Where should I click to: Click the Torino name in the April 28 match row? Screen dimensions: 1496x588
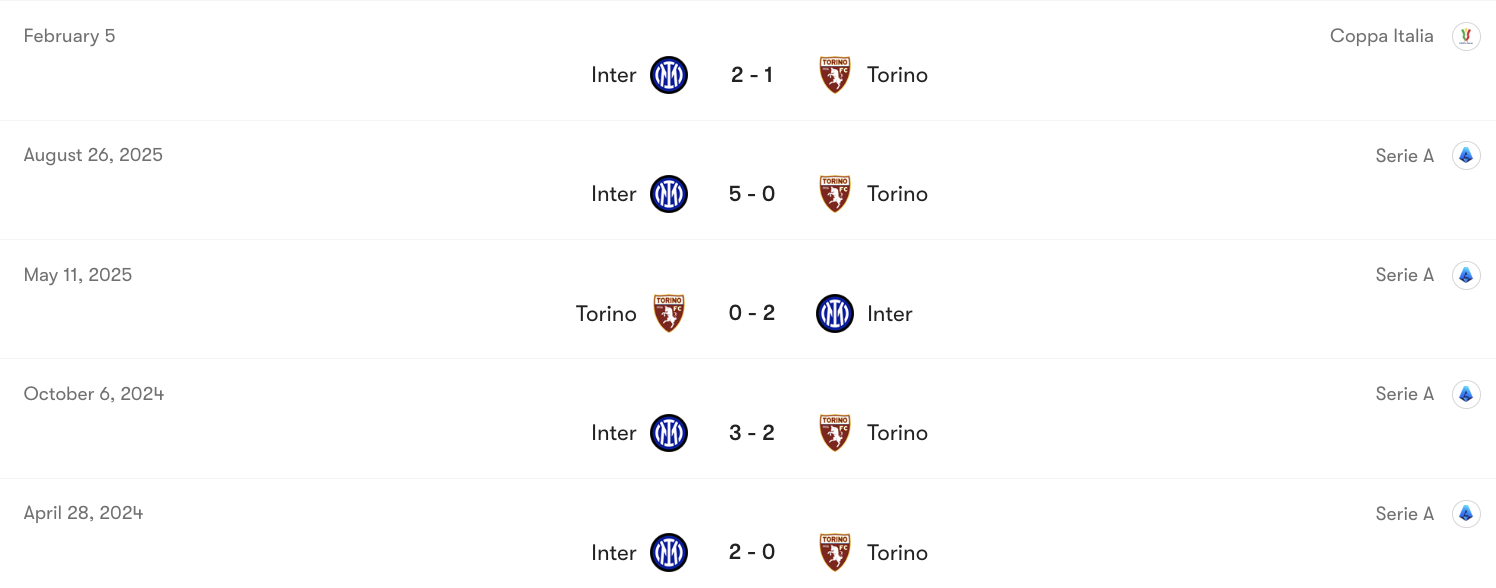click(897, 552)
